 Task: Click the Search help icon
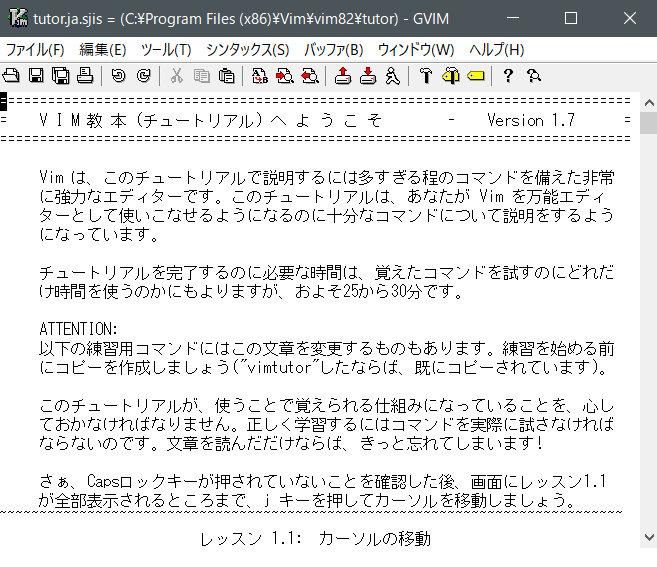[x=534, y=76]
